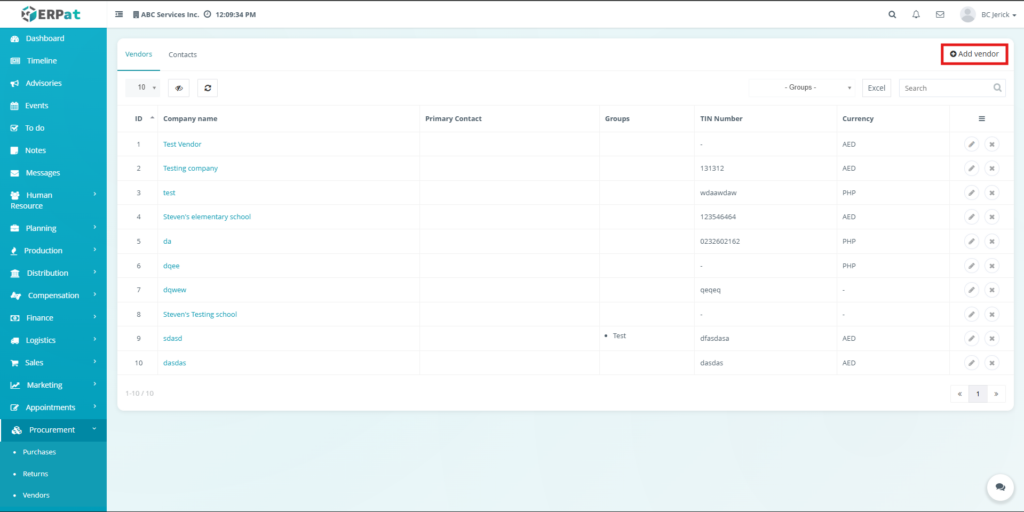Toggle the sidebar hamburger menu icon

[119, 14]
